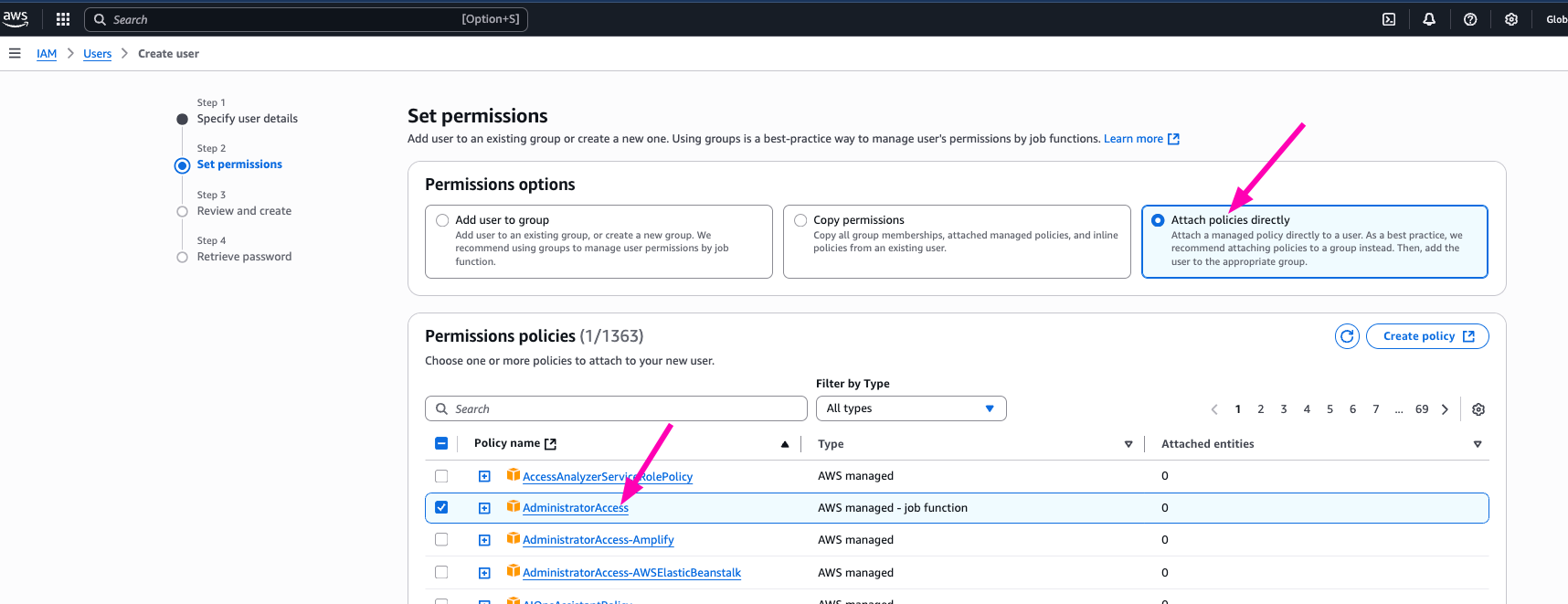Go to Users in the breadcrumb
Viewport: 1568px width, 604px height.
tap(97, 54)
